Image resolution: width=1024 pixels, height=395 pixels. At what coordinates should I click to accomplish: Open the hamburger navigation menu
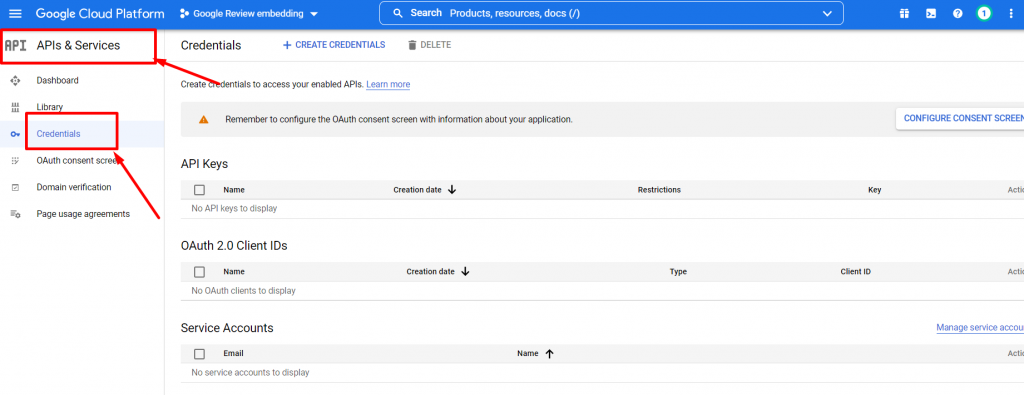15,14
